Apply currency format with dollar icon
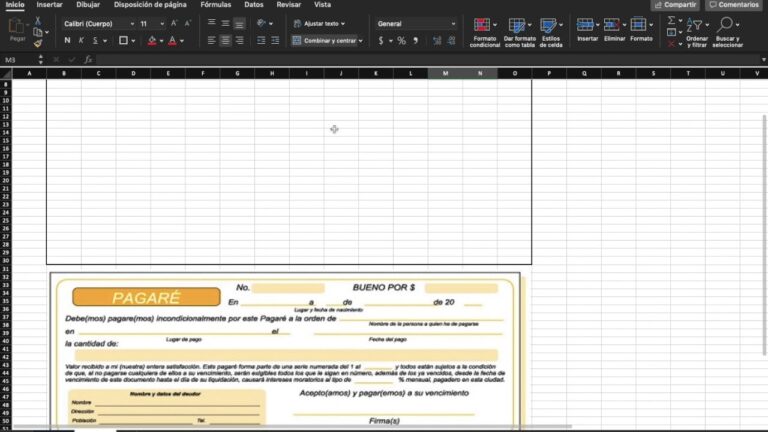 pyautogui.click(x=381, y=41)
